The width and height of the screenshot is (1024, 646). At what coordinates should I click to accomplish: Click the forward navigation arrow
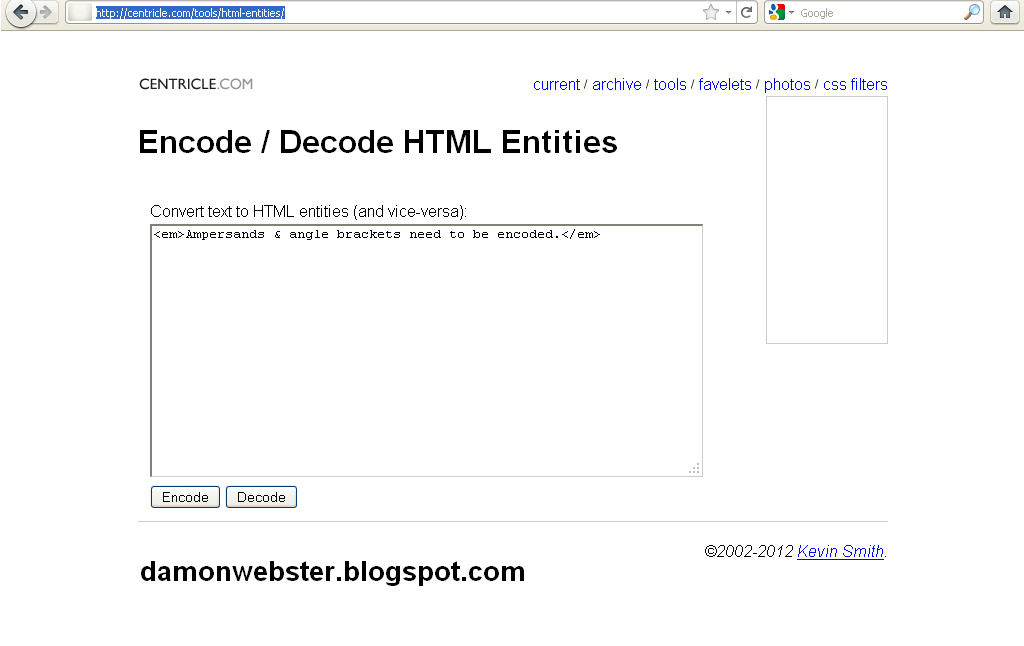[x=44, y=13]
